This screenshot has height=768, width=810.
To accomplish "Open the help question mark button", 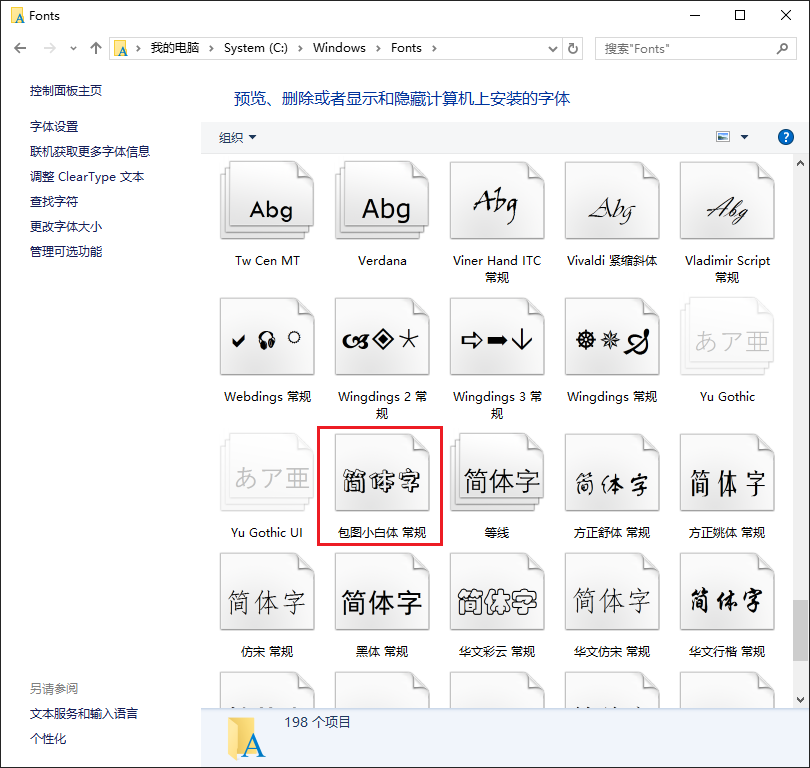I will pyautogui.click(x=785, y=137).
